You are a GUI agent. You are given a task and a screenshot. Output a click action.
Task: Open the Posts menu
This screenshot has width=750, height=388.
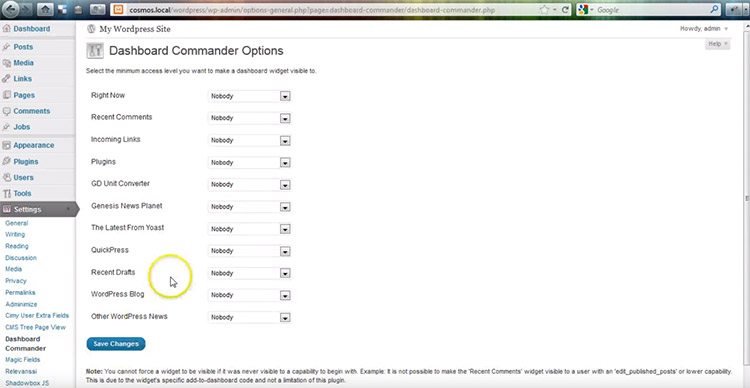pyautogui.click(x=23, y=47)
